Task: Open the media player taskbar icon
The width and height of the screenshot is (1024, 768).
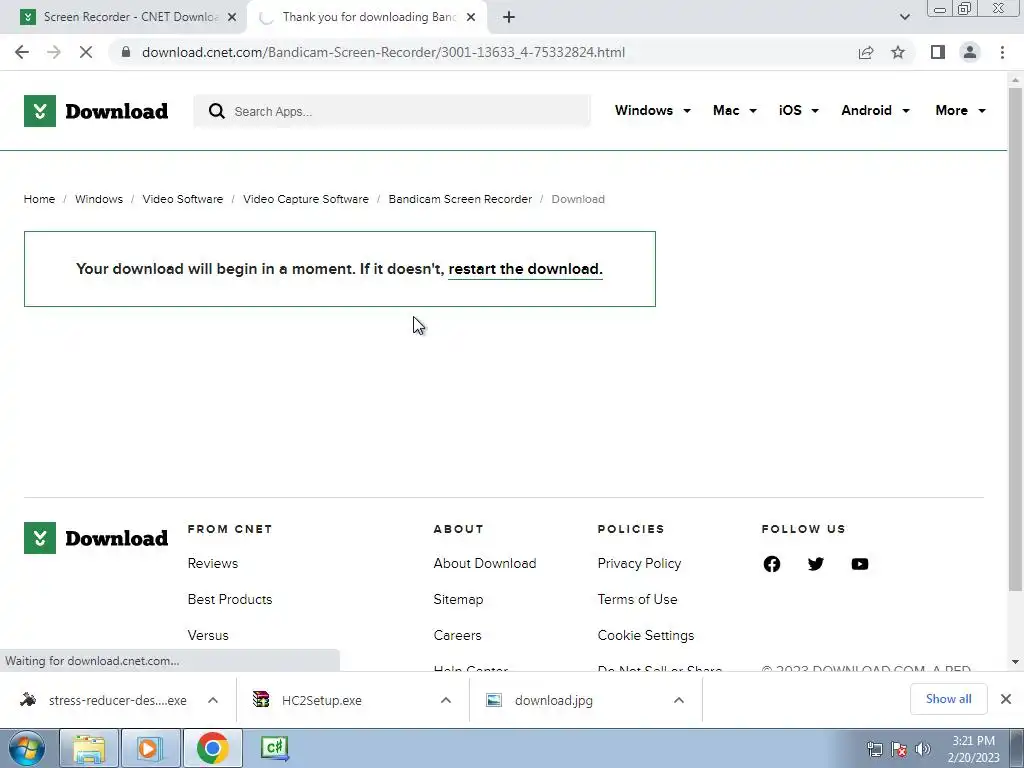Action: pyautogui.click(x=150, y=748)
